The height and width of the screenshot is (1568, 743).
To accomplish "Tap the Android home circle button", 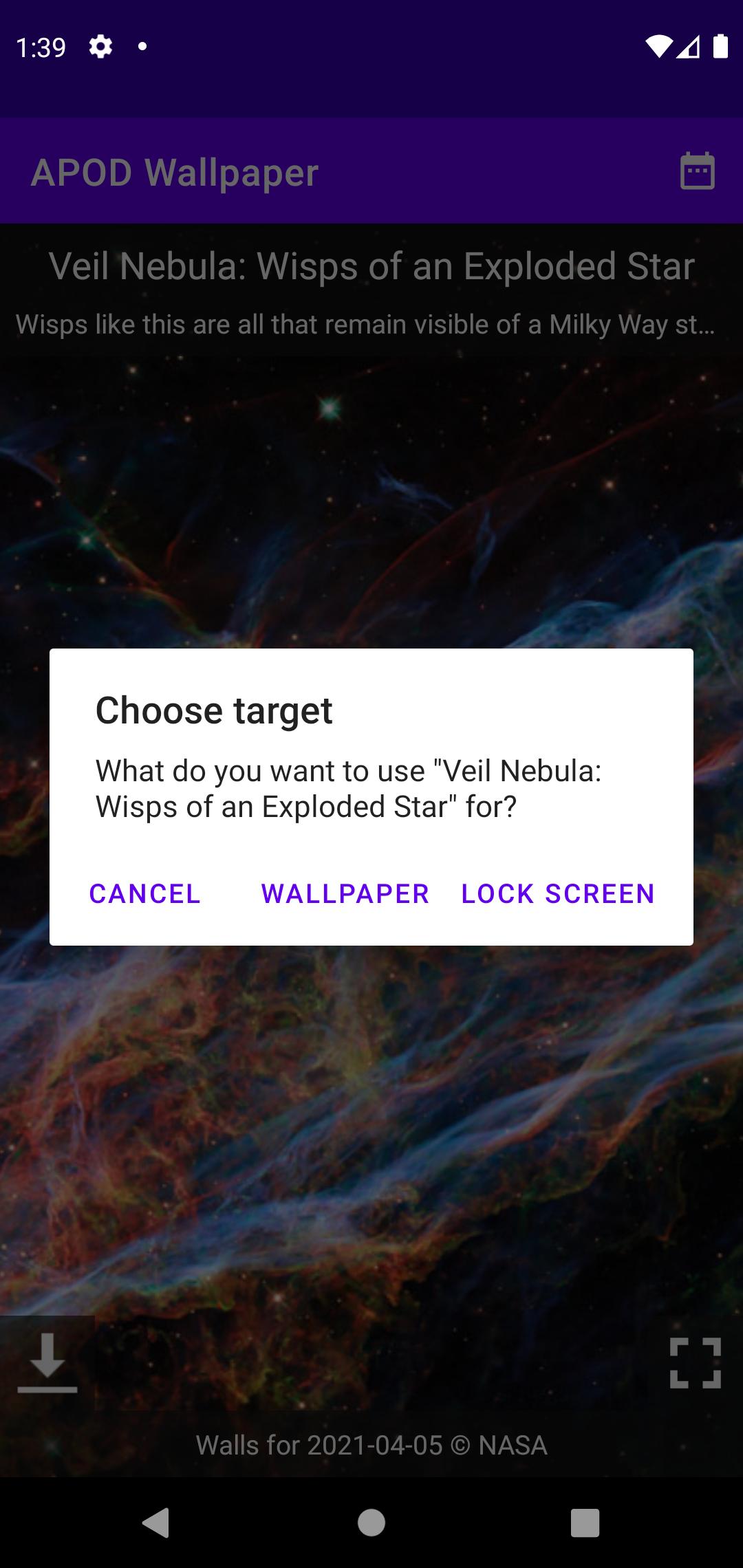I will point(371,1522).
